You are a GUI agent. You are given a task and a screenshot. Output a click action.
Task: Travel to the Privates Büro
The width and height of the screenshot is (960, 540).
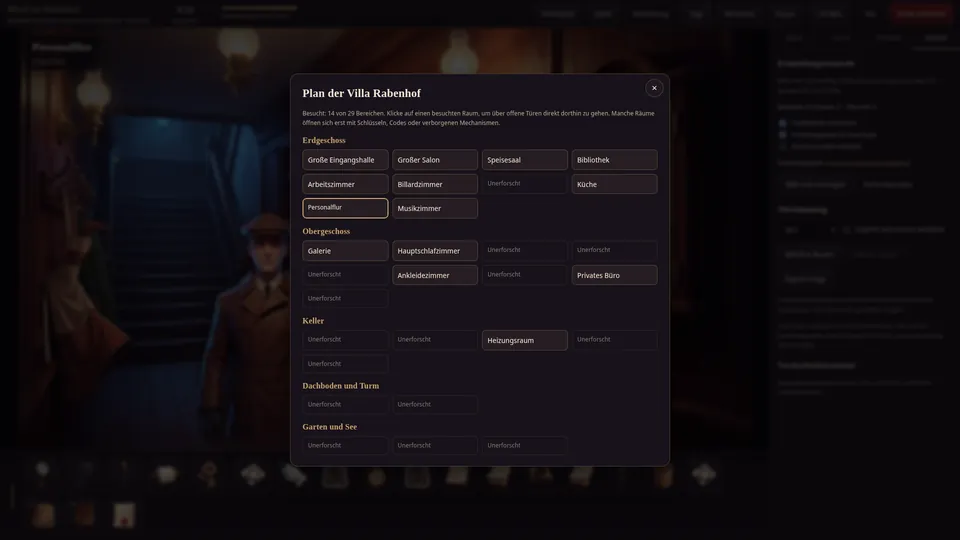pos(615,276)
